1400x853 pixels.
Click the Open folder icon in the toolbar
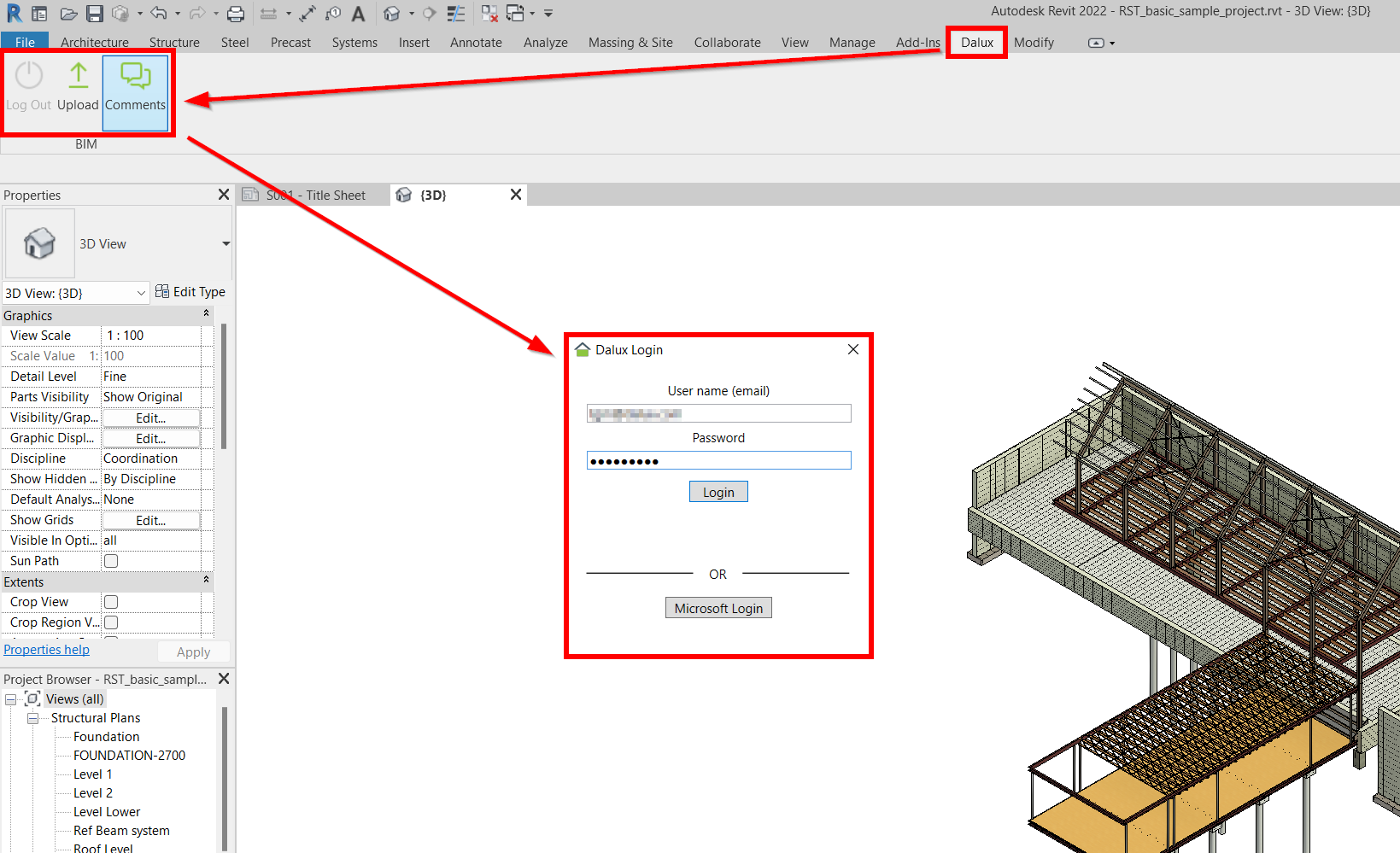[x=69, y=14]
